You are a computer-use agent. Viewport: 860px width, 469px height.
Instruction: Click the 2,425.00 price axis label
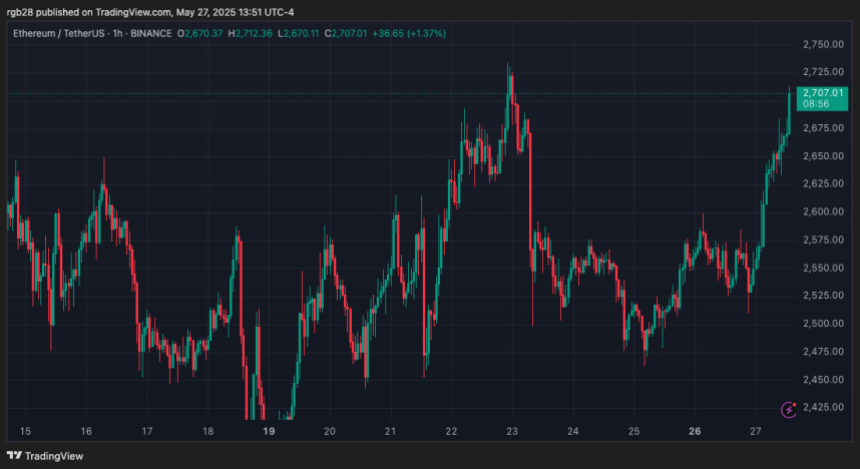pos(821,408)
